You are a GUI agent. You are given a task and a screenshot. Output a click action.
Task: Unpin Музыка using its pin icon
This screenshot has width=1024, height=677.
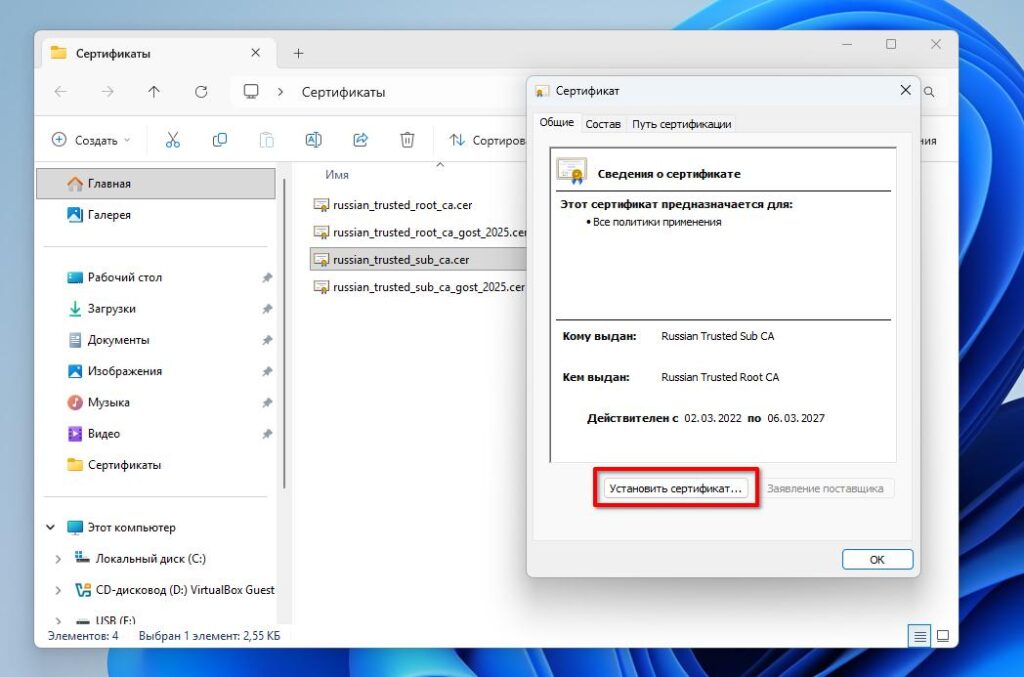267,403
